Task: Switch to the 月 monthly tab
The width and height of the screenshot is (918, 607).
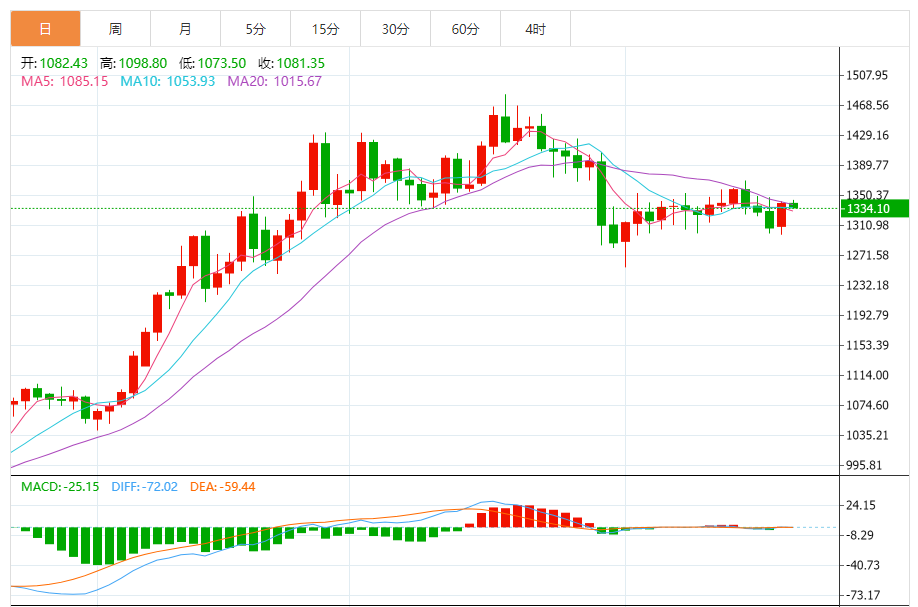Action: pos(185,29)
